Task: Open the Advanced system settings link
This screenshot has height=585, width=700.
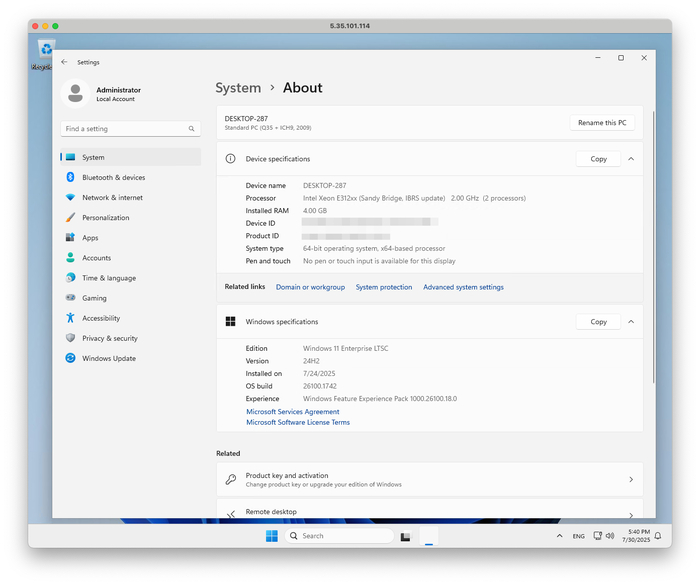Action: 463,287
